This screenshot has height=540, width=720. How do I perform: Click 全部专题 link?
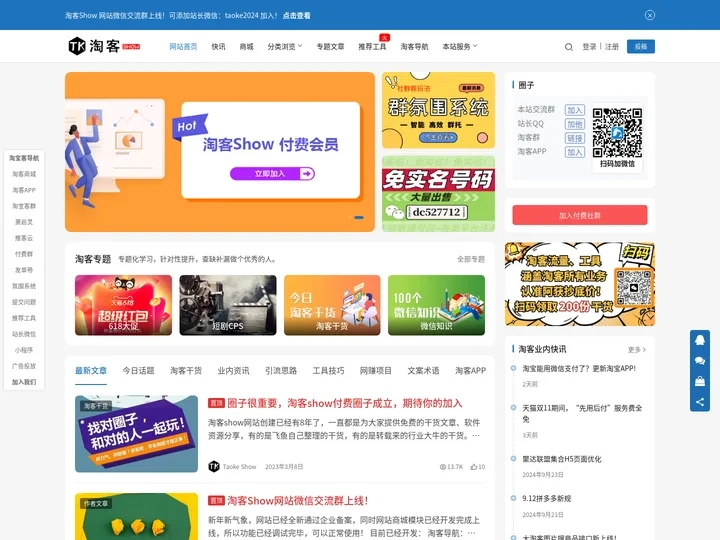tap(471, 259)
